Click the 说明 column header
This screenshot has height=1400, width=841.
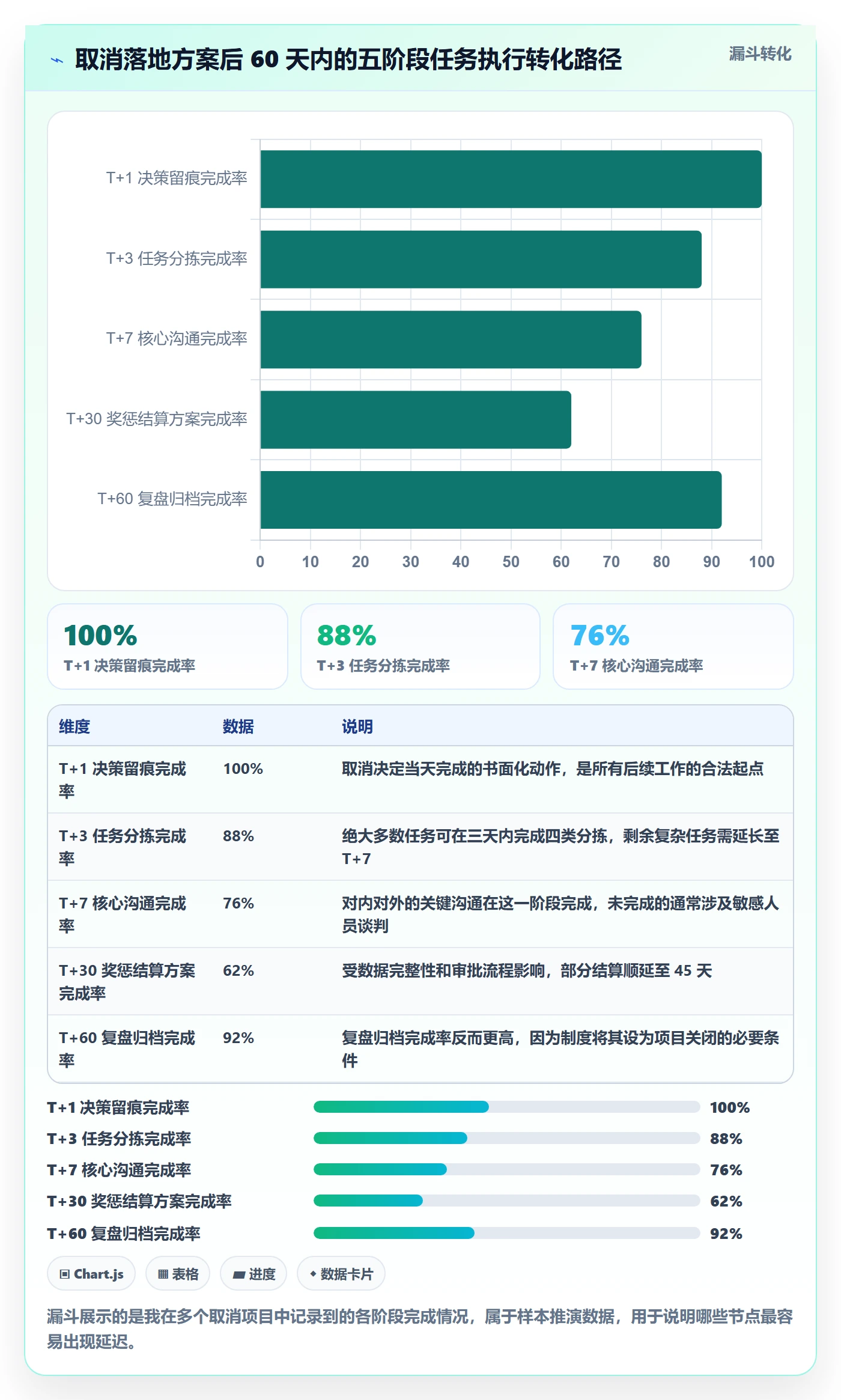(x=357, y=726)
